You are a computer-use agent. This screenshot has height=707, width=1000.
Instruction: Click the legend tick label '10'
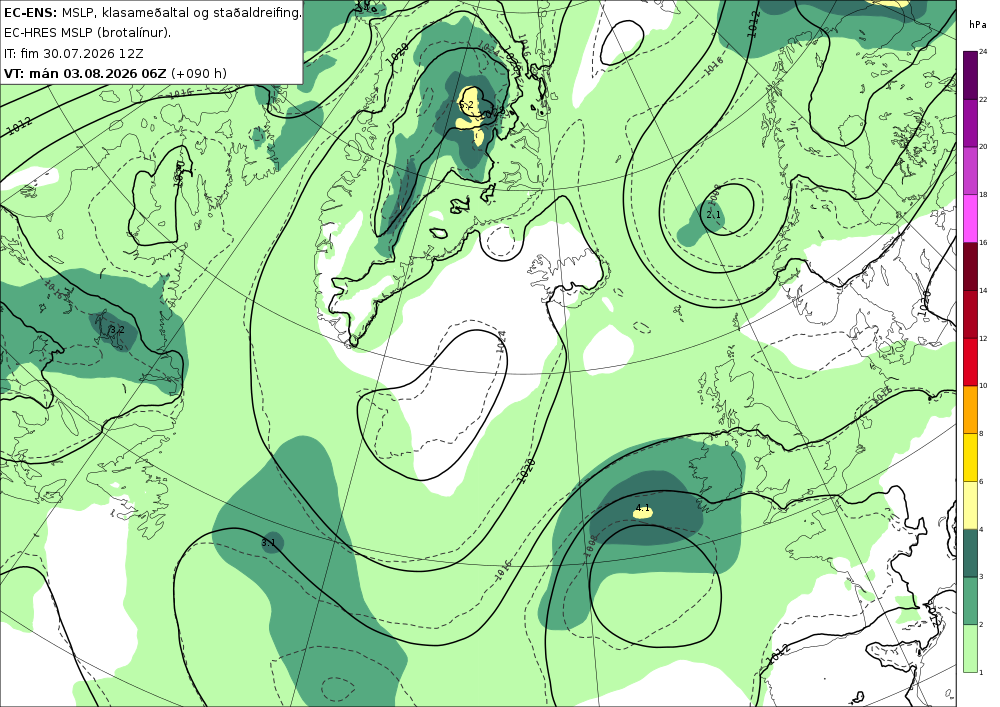983,386
